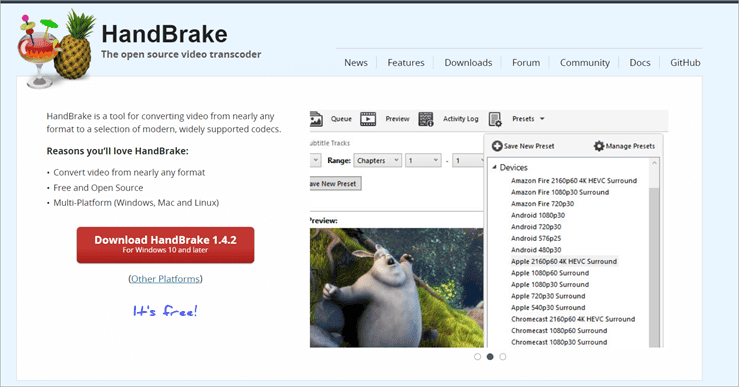The height and width of the screenshot is (387, 739).
Task: Select Apple 720p30 Surround preset
Action: (x=548, y=296)
